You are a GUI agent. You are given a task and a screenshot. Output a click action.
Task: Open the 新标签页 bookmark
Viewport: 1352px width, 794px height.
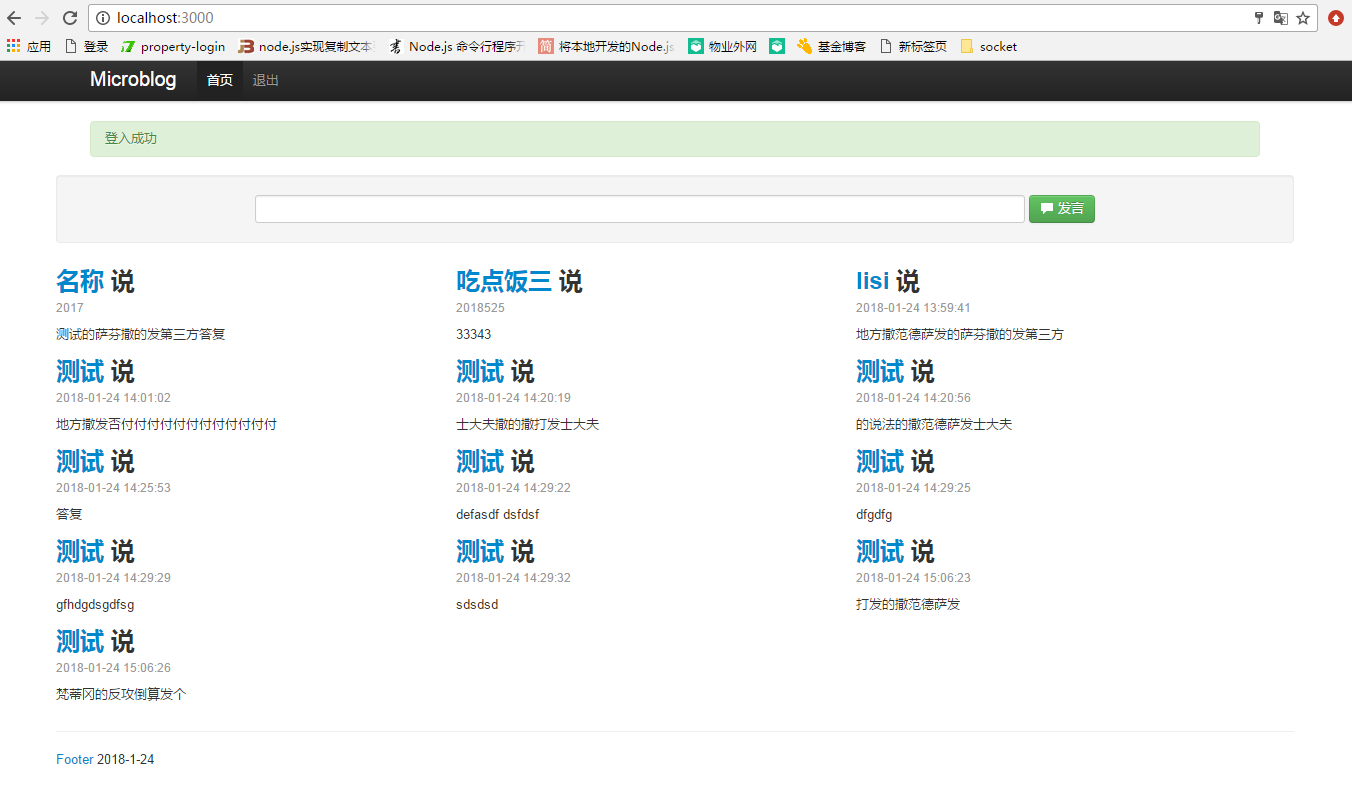[x=913, y=46]
